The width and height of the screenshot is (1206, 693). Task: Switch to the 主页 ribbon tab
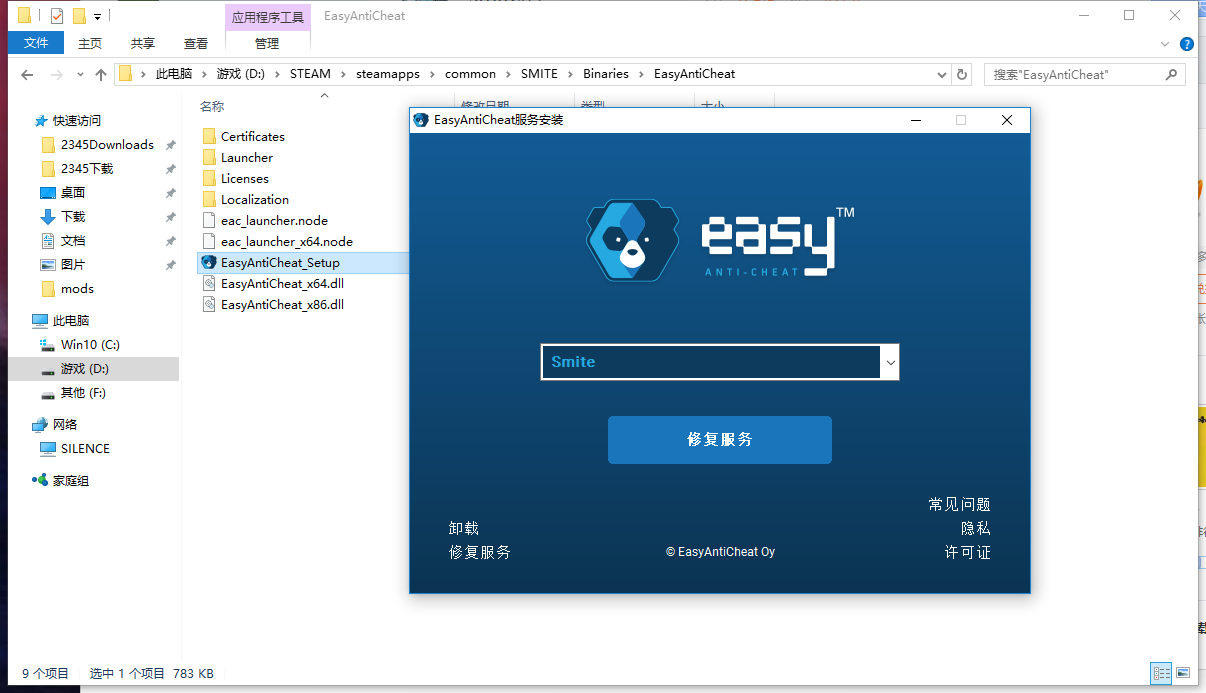coord(90,43)
